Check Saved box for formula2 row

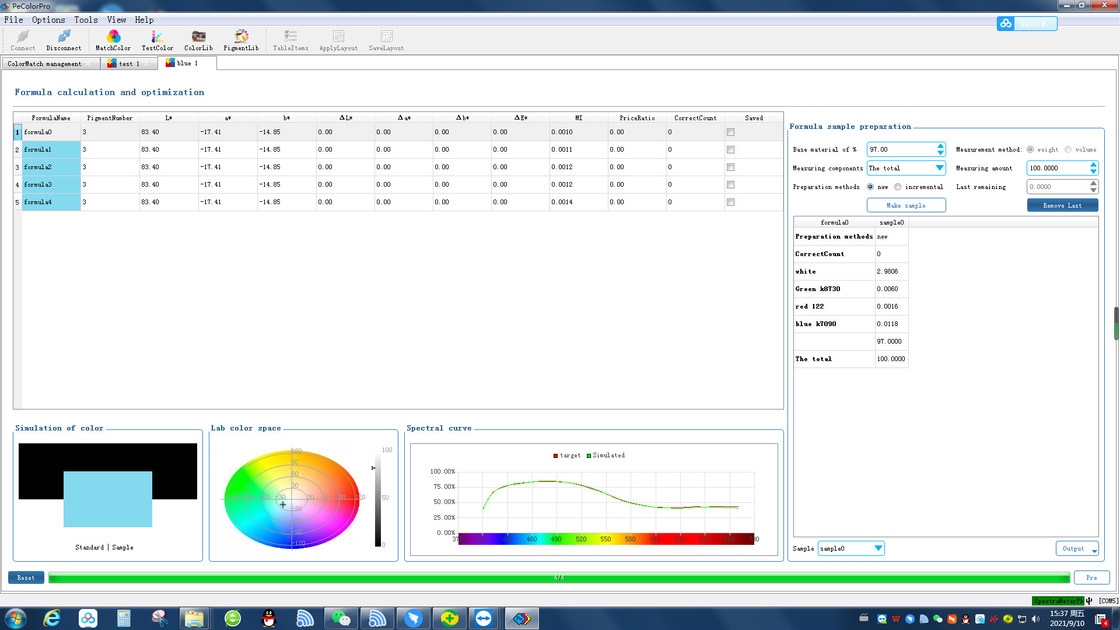[730, 167]
